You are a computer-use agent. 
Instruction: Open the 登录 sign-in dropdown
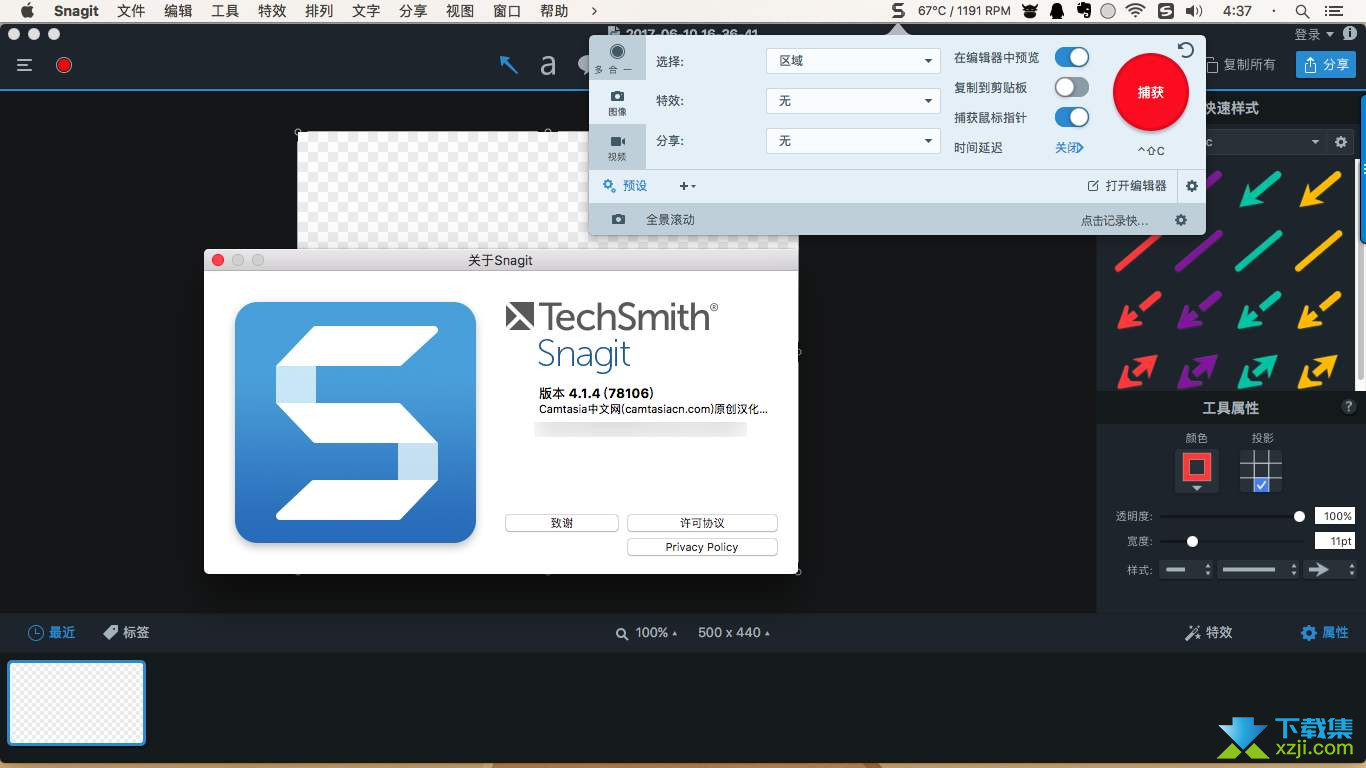[1314, 34]
